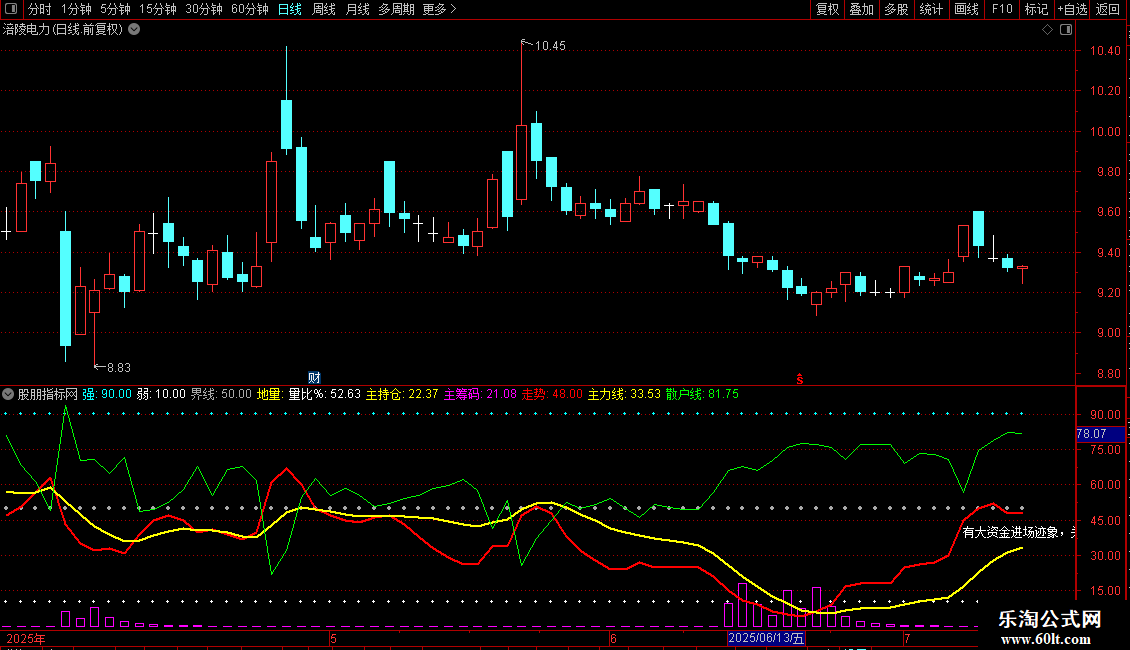Open 多股 multi-stock view
The width and height of the screenshot is (1130, 650).
897,9
